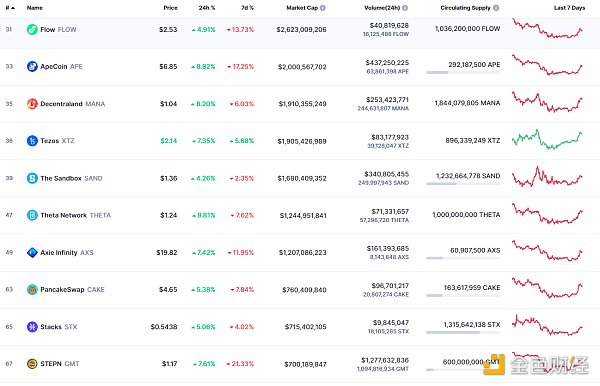Sort table by Volume(24h) header text

382,8
